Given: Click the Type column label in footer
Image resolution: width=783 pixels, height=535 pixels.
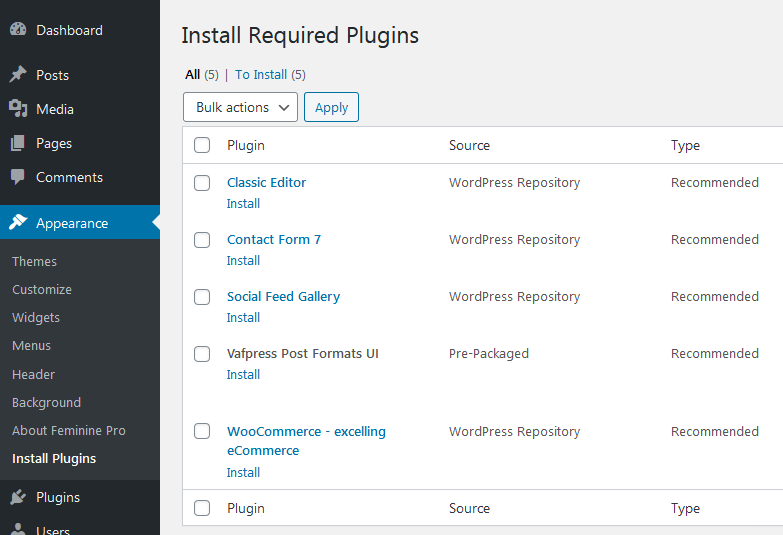Looking at the screenshot, I should point(685,508).
